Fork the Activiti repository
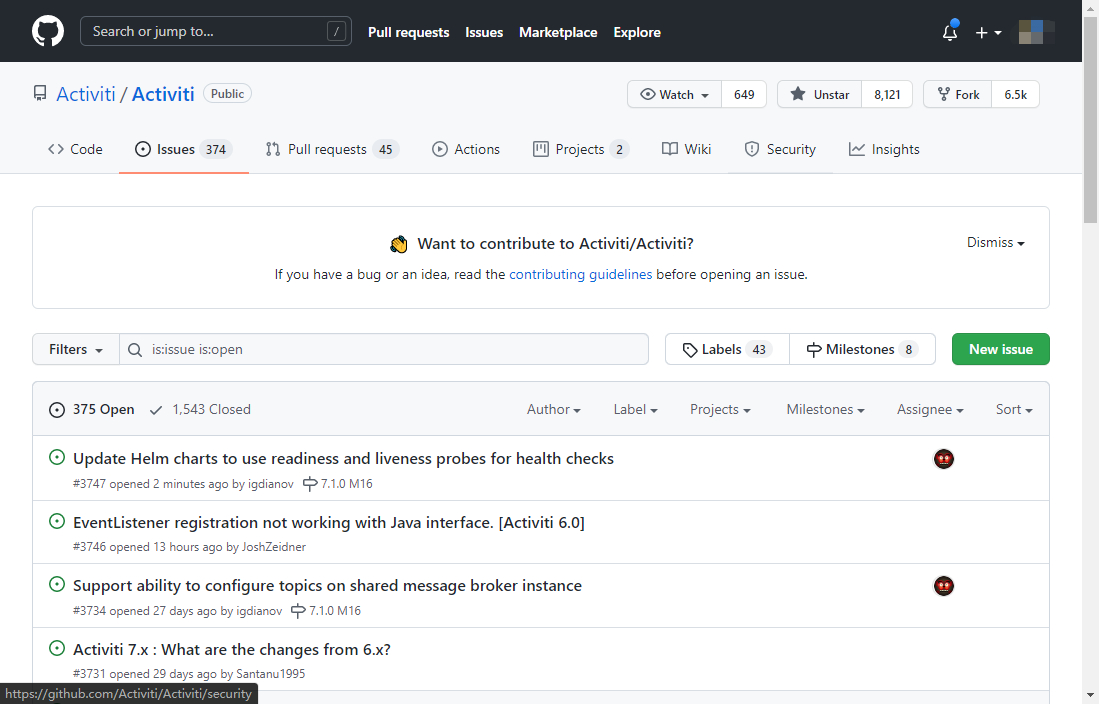The height and width of the screenshot is (704, 1099). [x=957, y=94]
